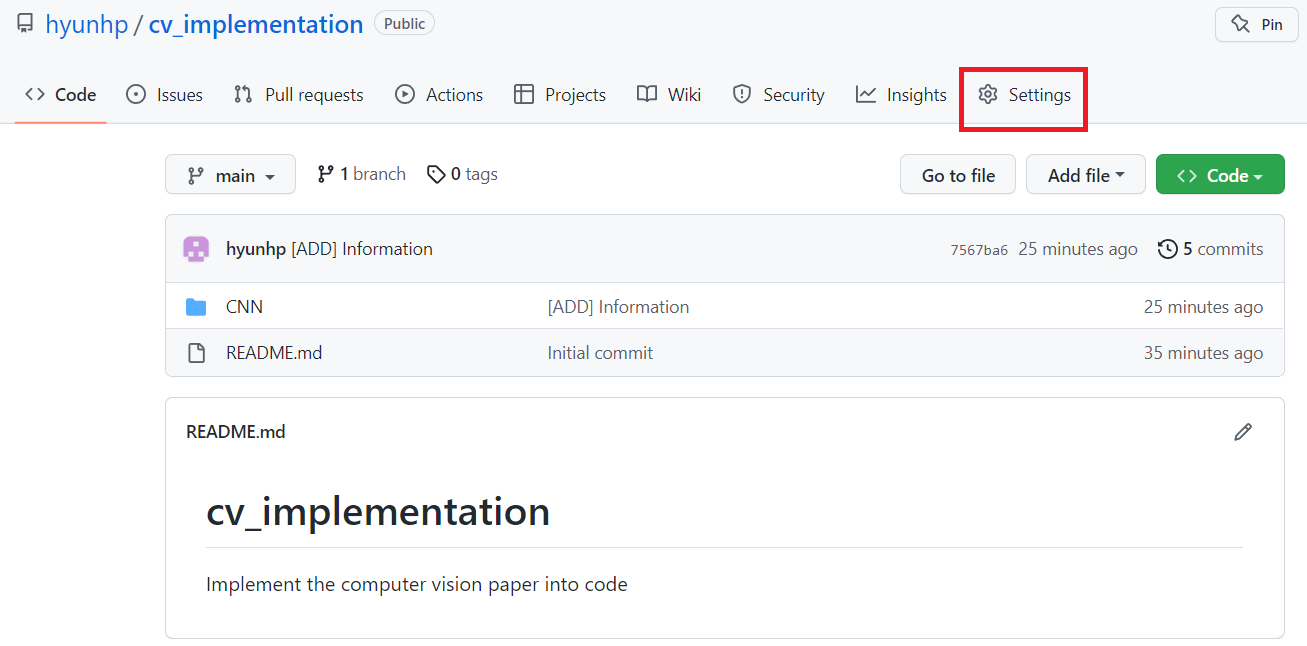
Task: Open the CNN row's [ADD] Information commit
Action: (x=618, y=307)
